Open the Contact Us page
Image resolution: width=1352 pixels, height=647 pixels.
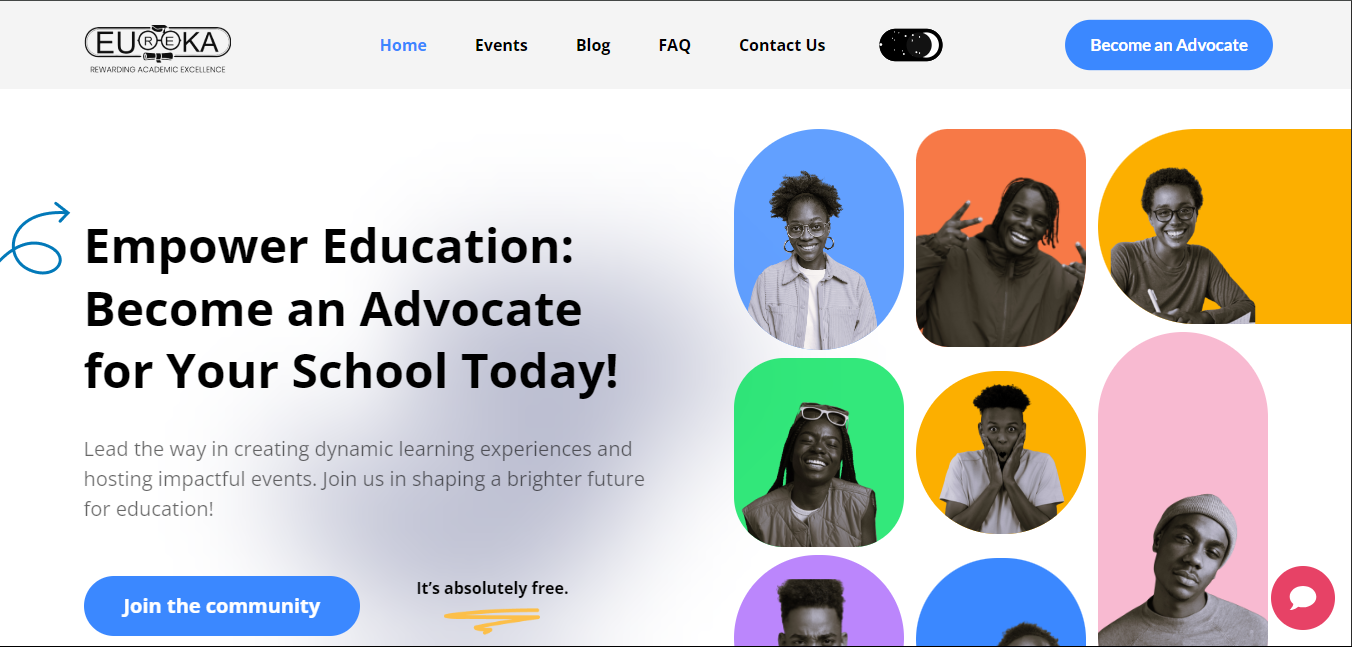782,45
